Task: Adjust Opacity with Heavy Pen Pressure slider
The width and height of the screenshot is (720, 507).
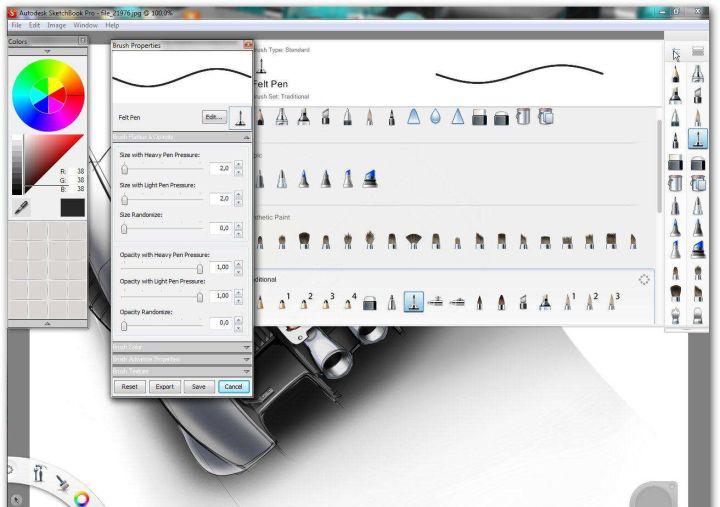Action: (200, 268)
